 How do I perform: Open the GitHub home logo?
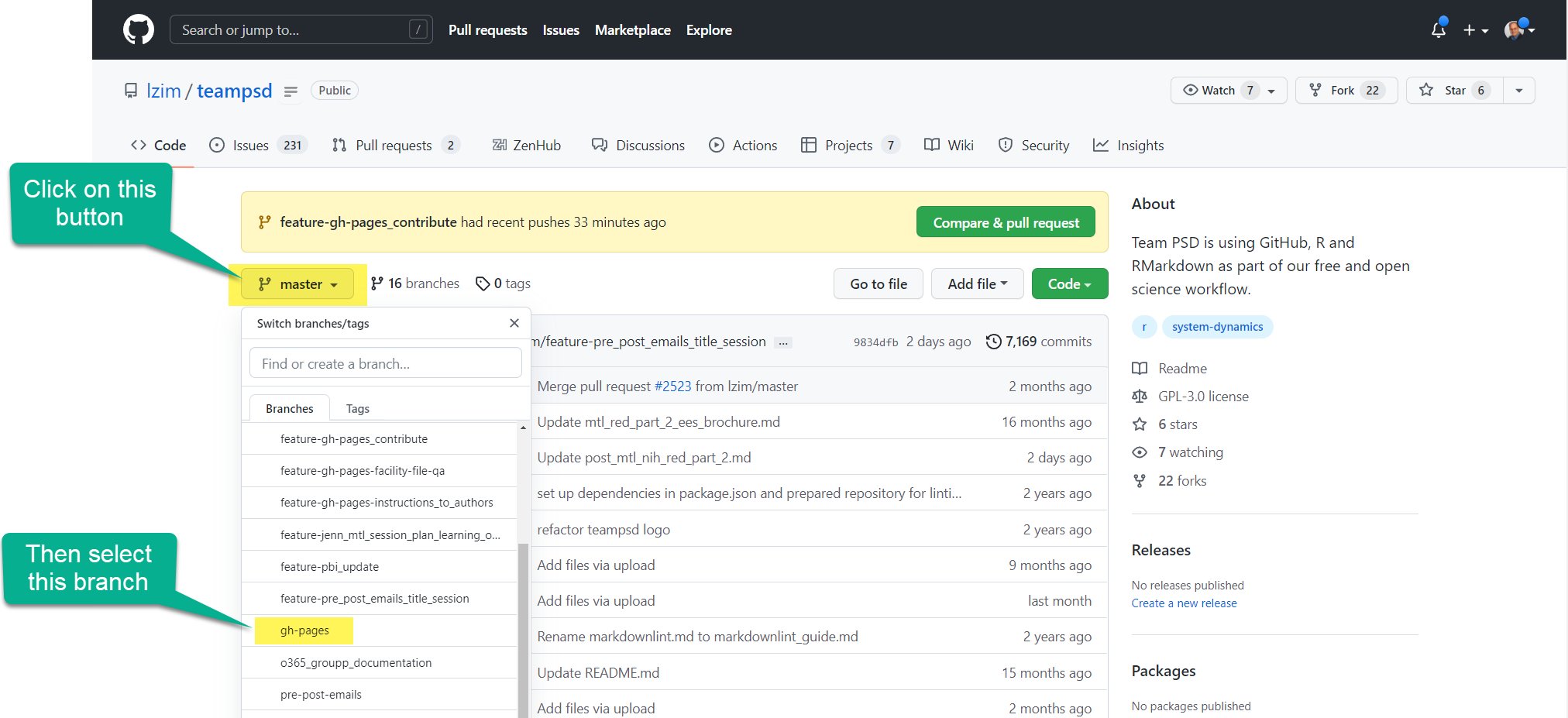139,30
